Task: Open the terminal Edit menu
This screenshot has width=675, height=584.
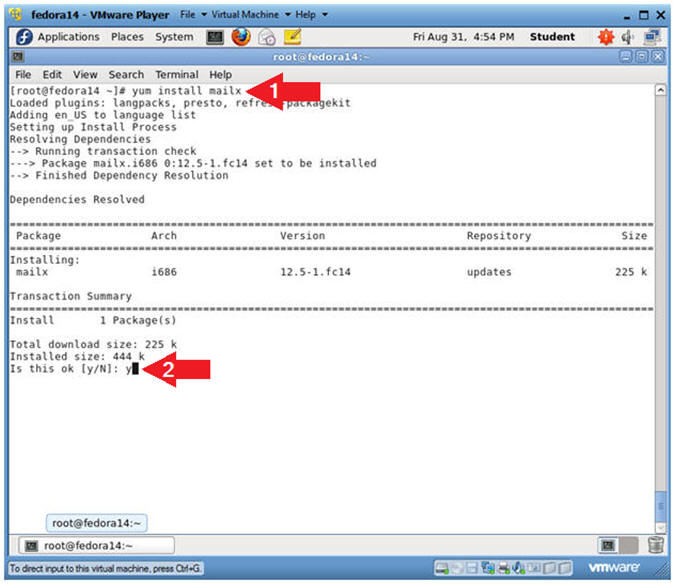Action: pyautogui.click(x=52, y=74)
